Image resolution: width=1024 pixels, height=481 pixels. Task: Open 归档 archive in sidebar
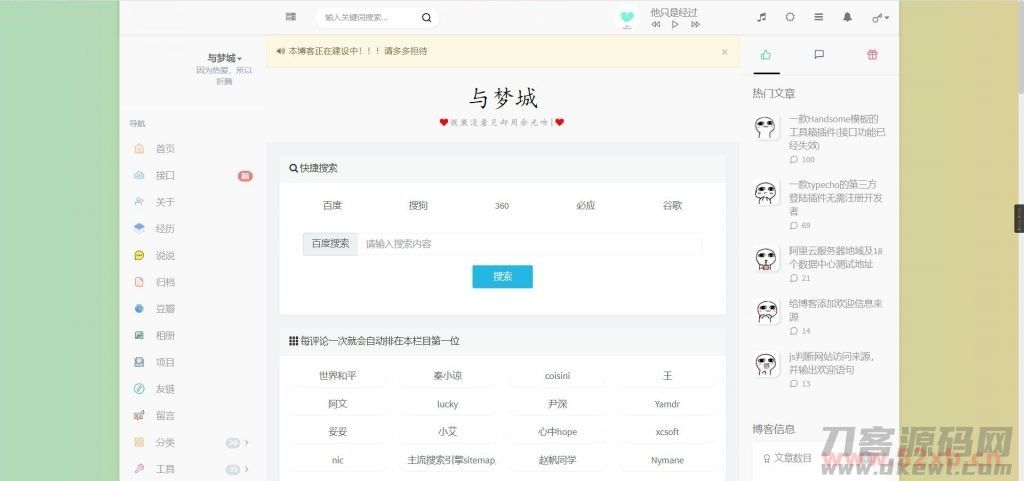(x=165, y=283)
